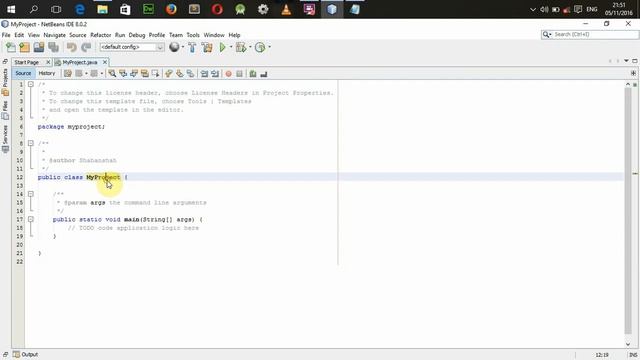Click the Stop Macro Recording icon
Image resolution: width=640 pixels, height=360 pixels.
coord(239,74)
